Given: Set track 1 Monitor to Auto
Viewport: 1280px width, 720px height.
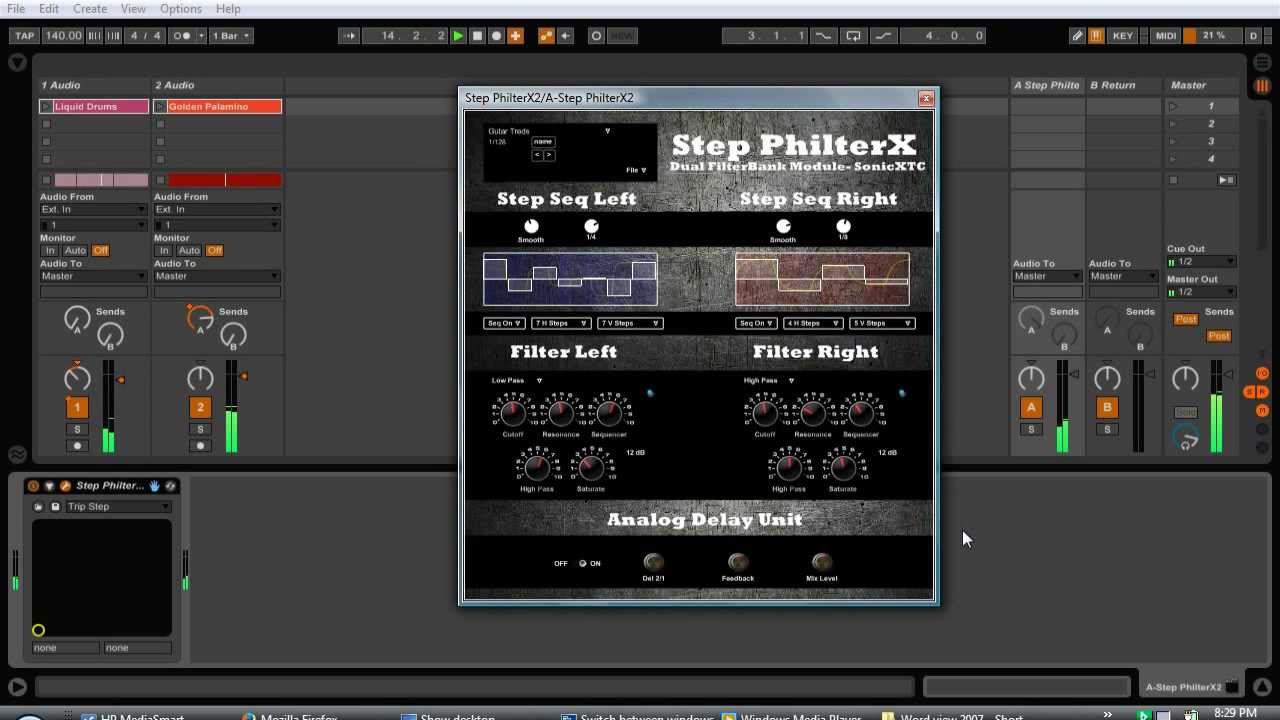Looking at the screenshot, I should point(75,251).
